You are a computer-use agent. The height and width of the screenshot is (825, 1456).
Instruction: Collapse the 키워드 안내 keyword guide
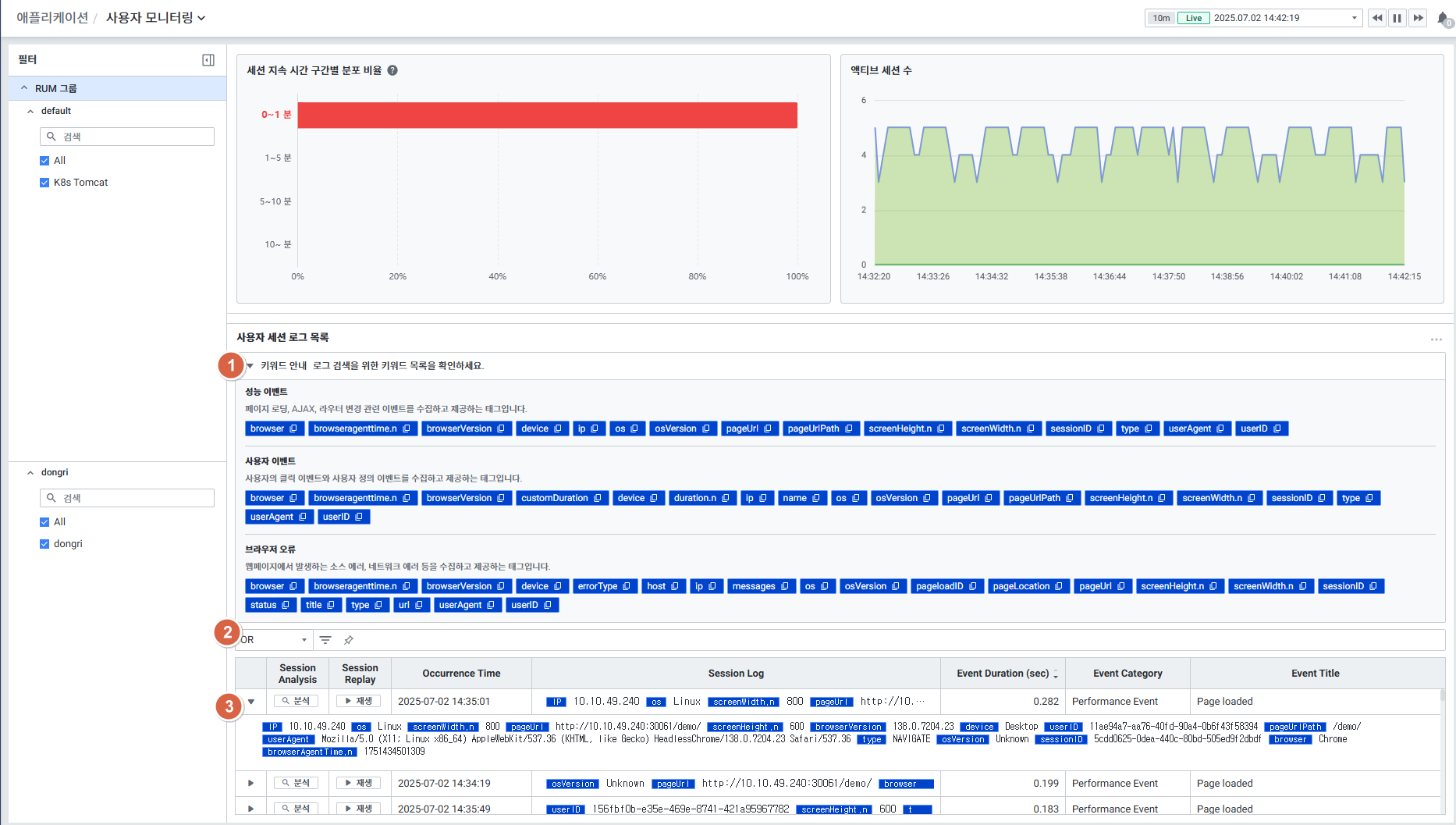(x=250, y=365)
